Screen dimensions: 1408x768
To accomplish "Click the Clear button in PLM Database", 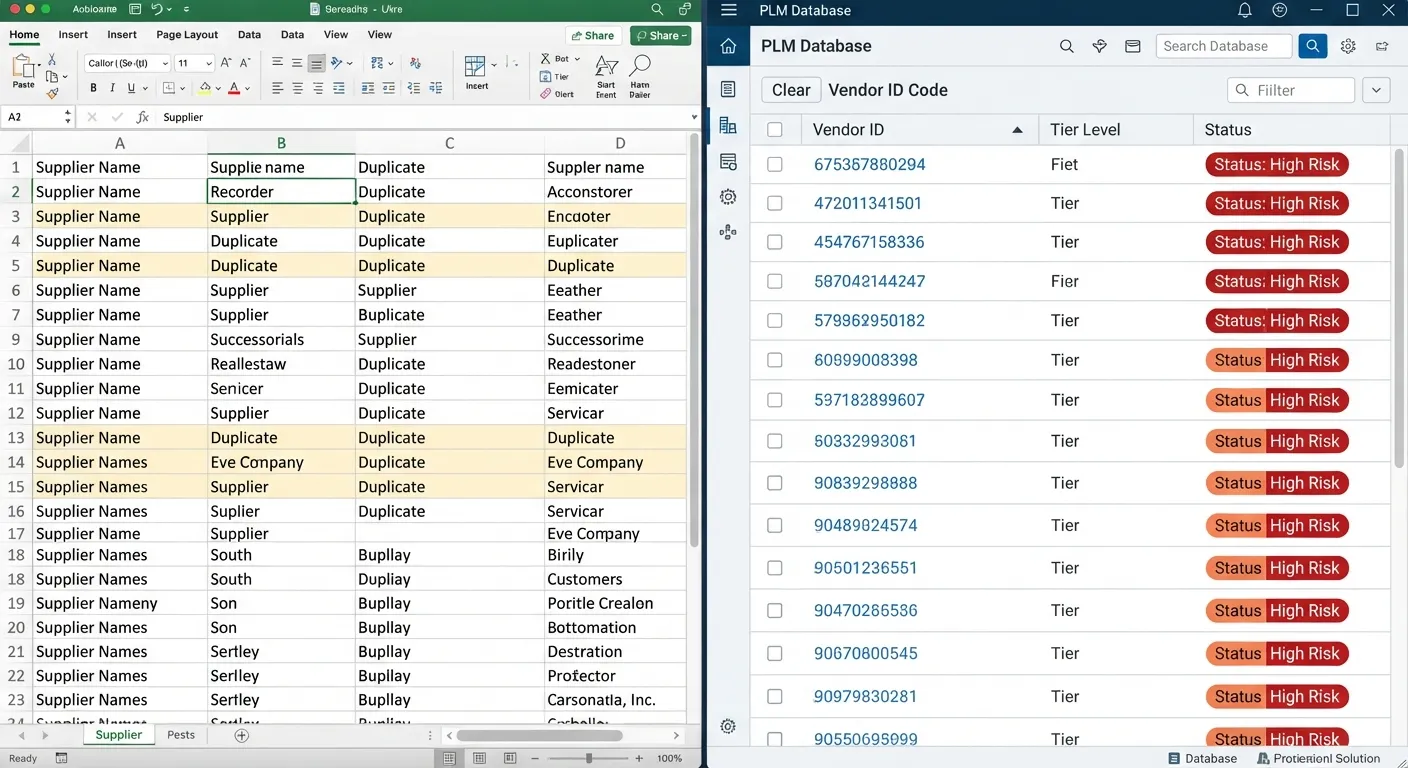I will tap(791, 90).
